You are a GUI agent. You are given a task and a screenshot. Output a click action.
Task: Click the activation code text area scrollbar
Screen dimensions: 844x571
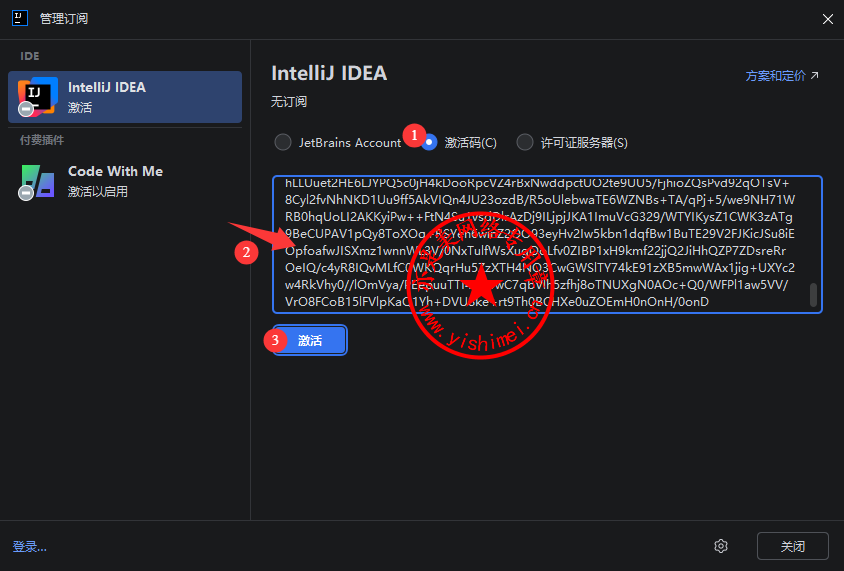(813, 294)
